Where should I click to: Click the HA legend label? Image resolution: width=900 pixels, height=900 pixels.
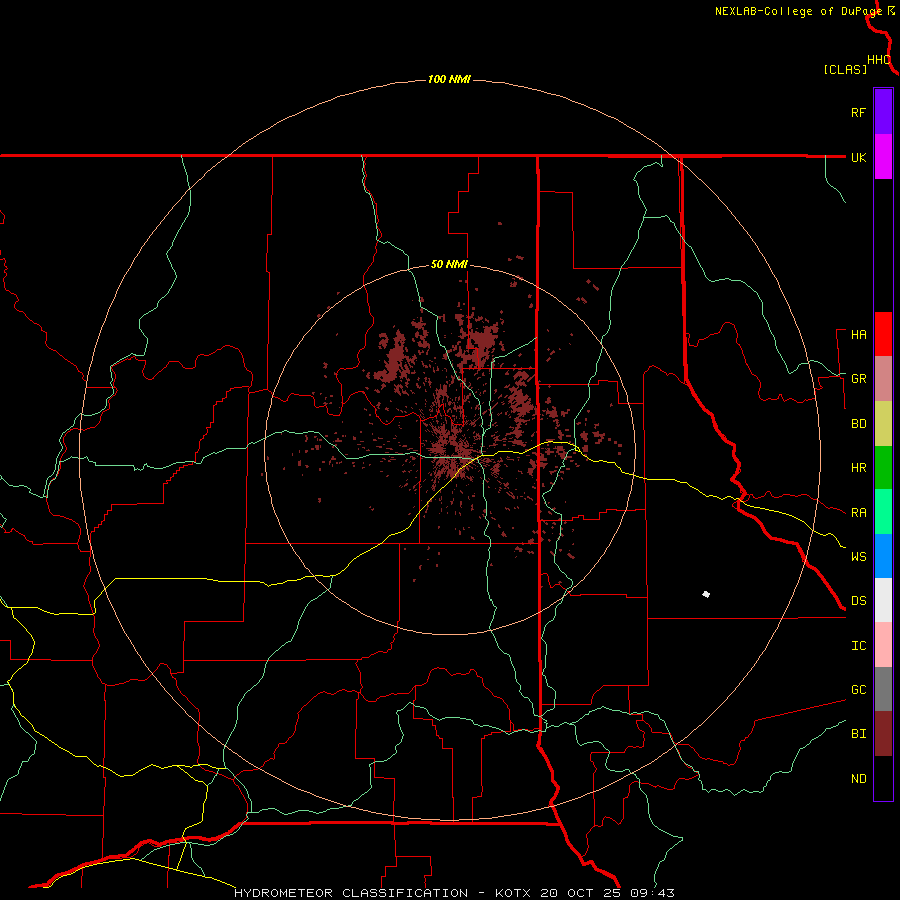[x=859, y=334]
